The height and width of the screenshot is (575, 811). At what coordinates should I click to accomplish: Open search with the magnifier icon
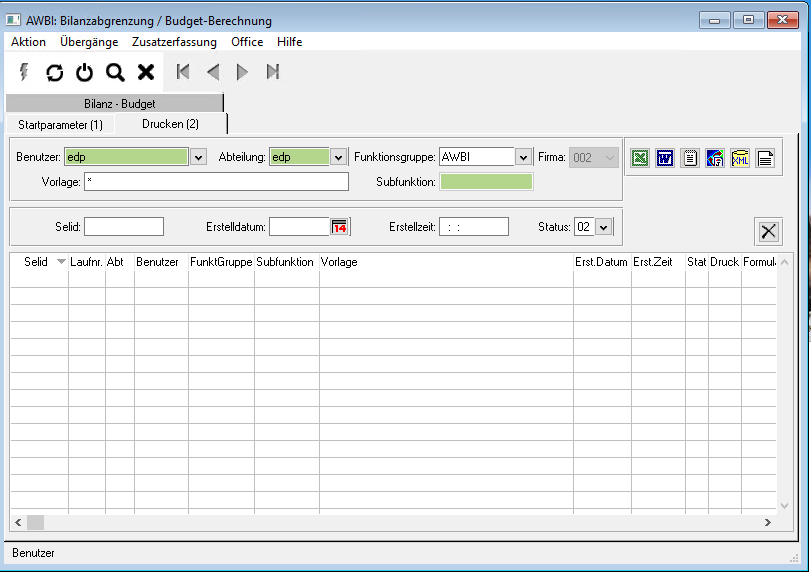(x=115, y=72)
